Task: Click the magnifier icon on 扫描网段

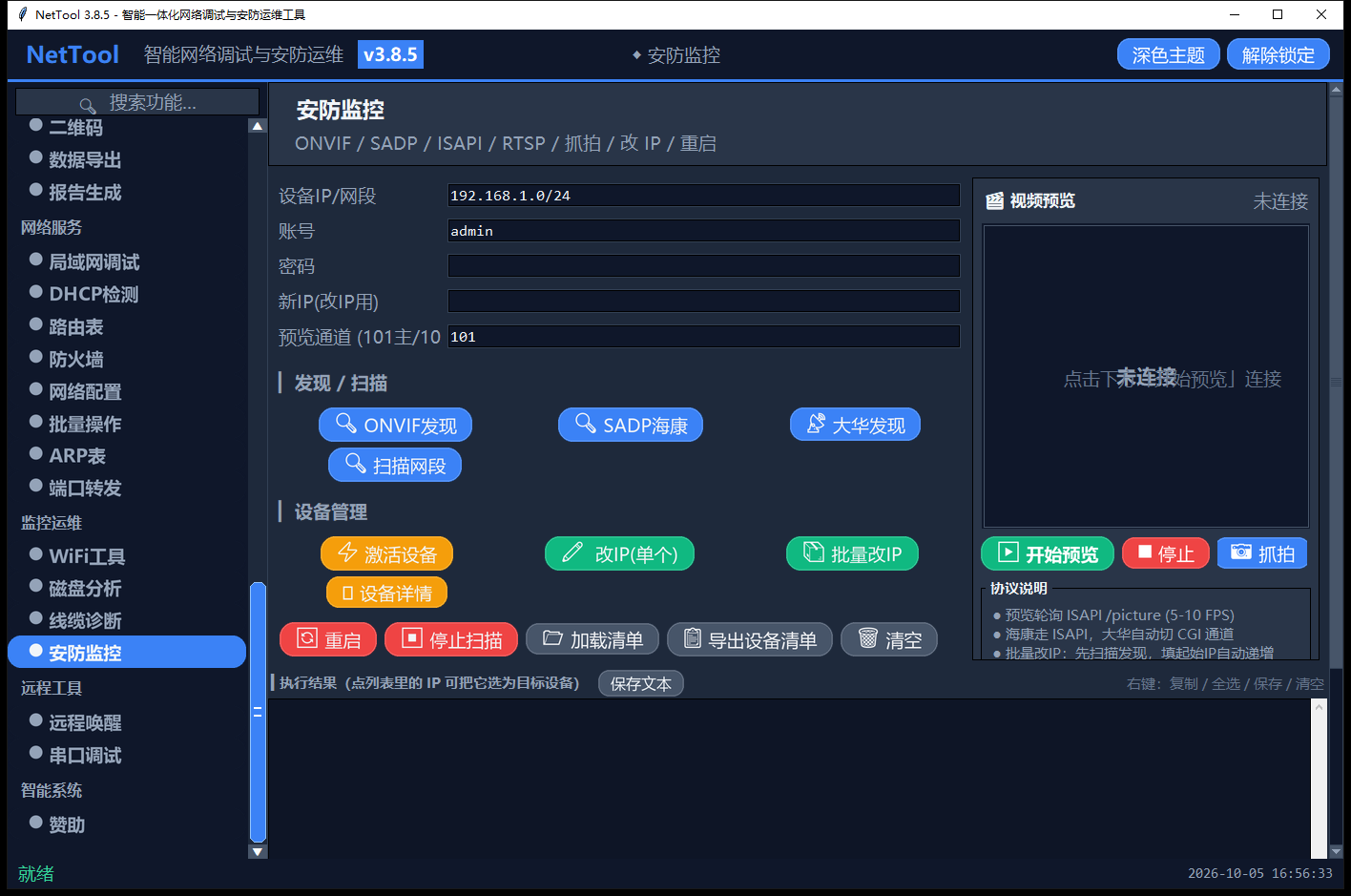Action: [356, 464]
